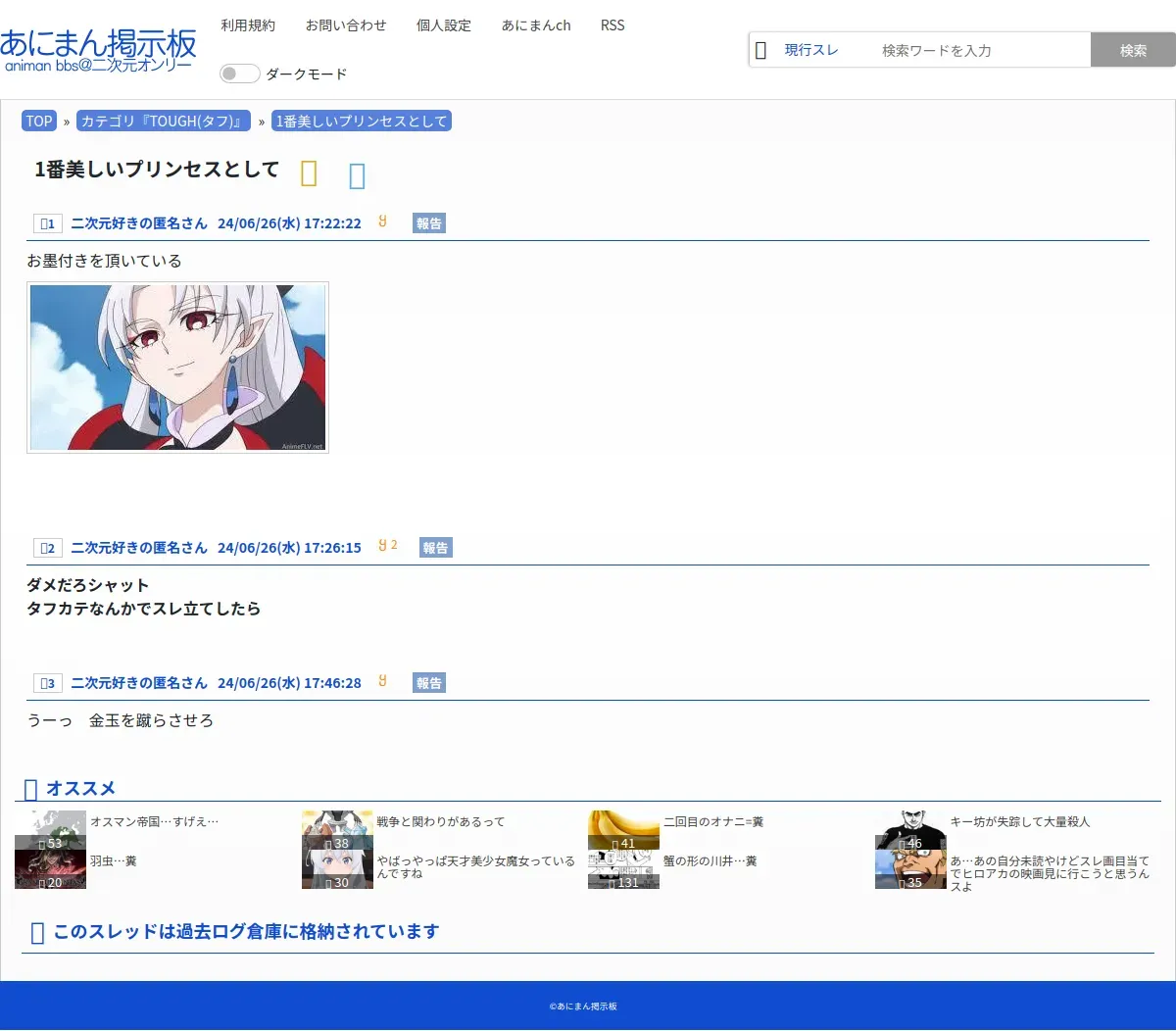Click the thumbnail with count 131

click(623, 869)
